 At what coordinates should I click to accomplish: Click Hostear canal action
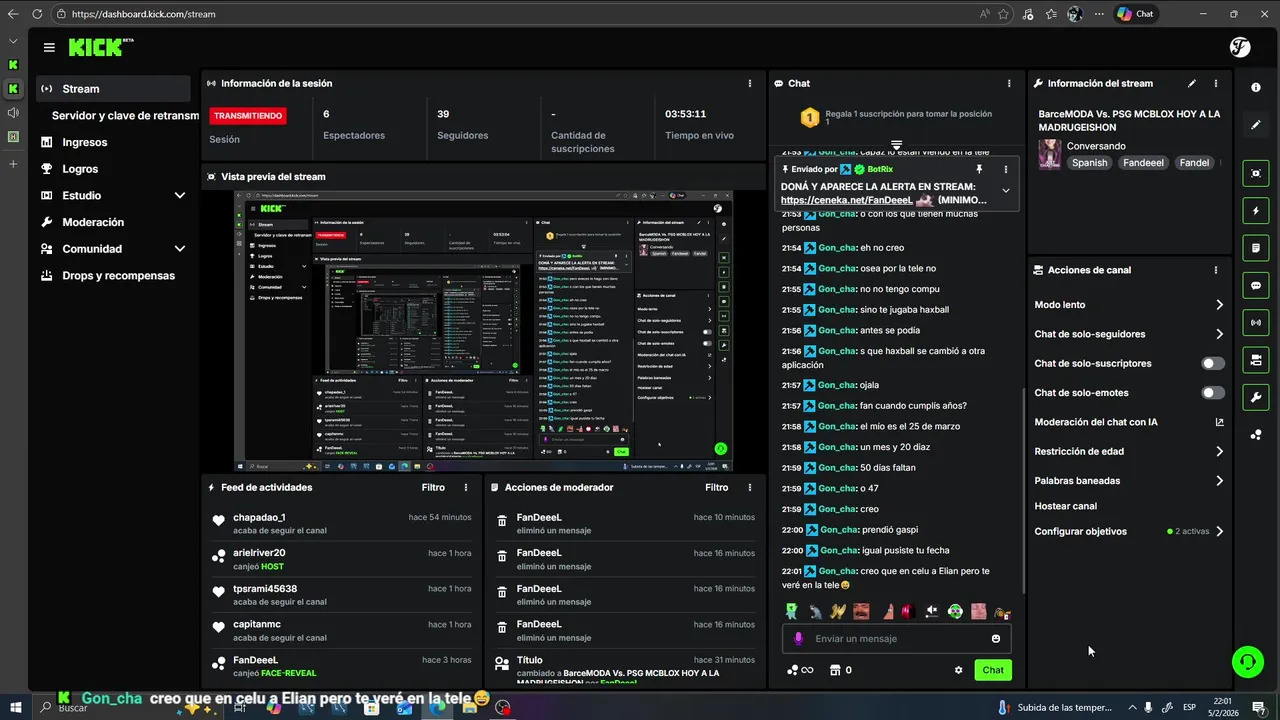[1065, 506]
